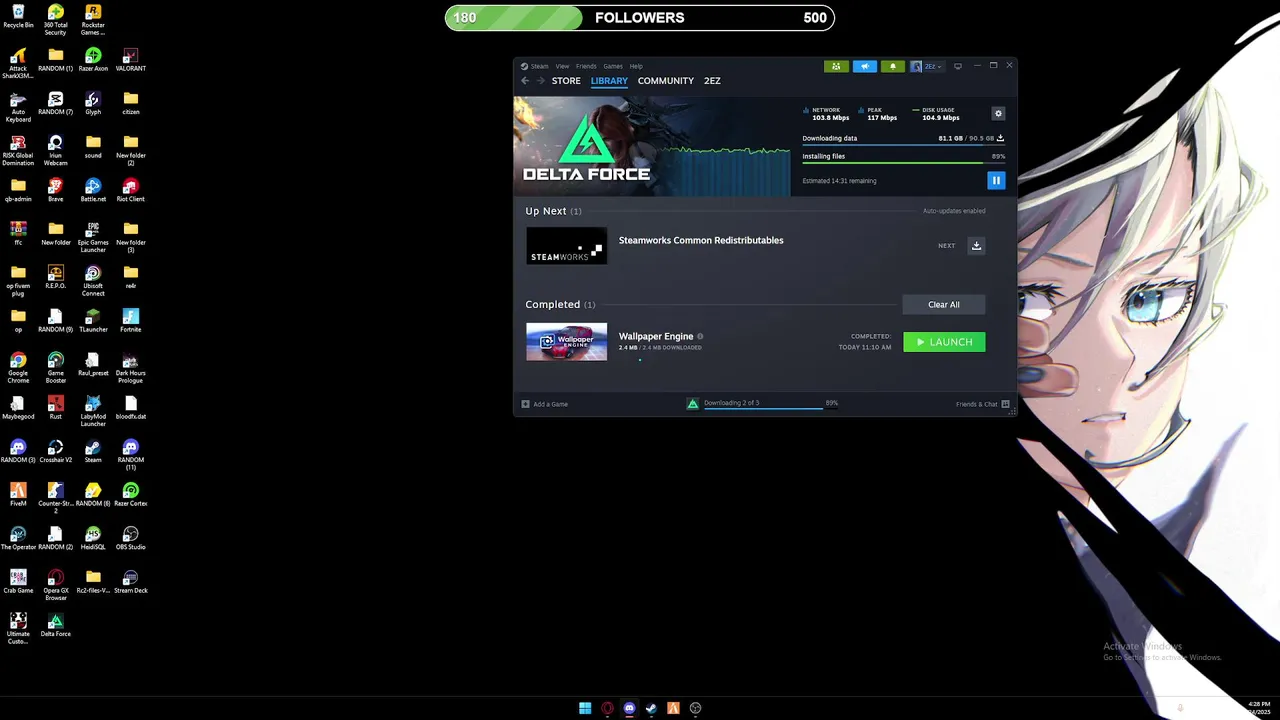
Task: Switch to the LIBRARY tab
Action: [x=609, y=81]
